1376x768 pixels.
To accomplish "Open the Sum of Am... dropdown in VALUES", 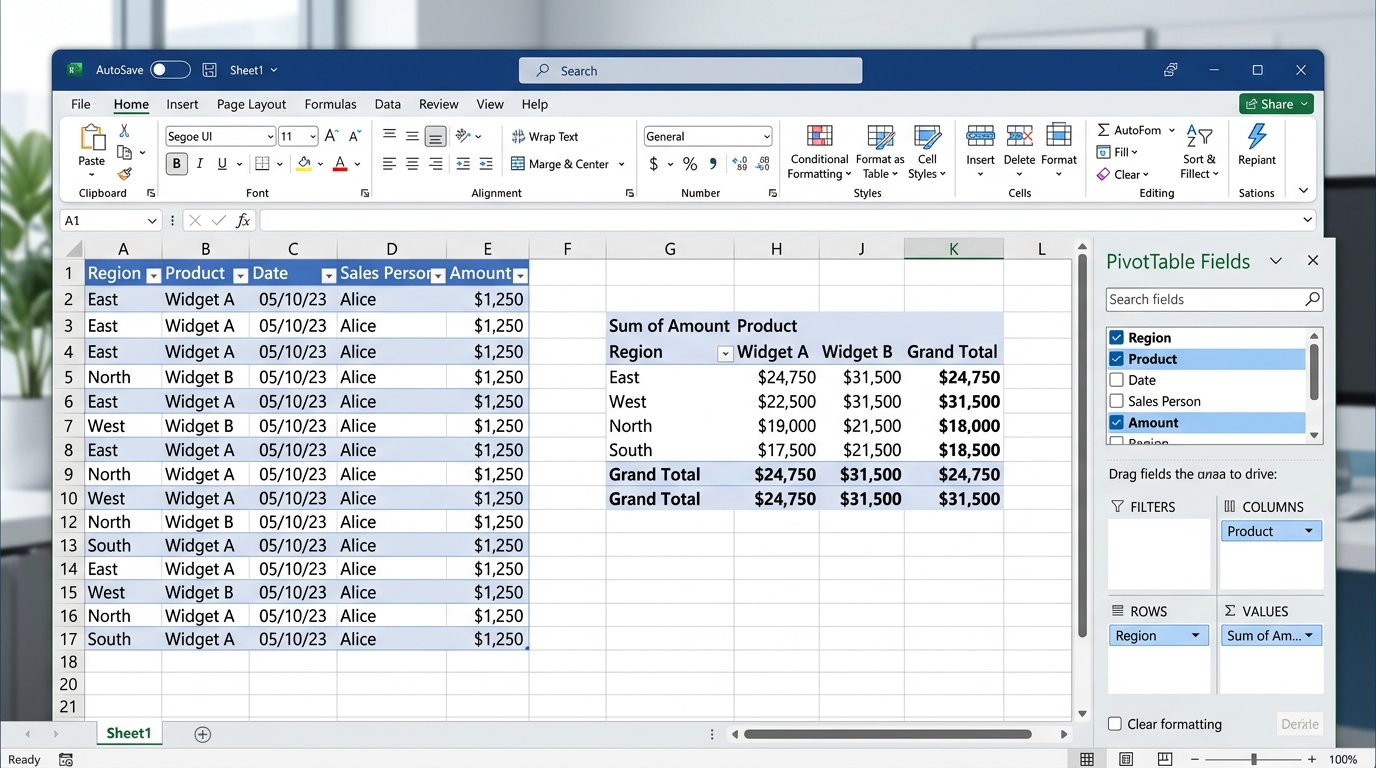I will point(1308,636).
